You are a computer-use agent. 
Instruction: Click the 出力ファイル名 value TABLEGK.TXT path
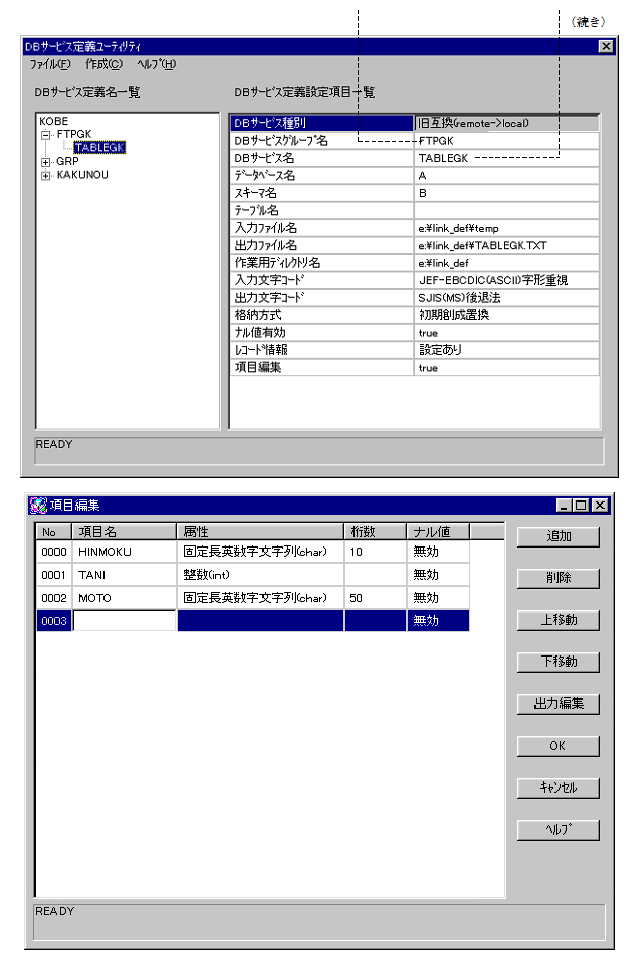[x=507, y=245]
